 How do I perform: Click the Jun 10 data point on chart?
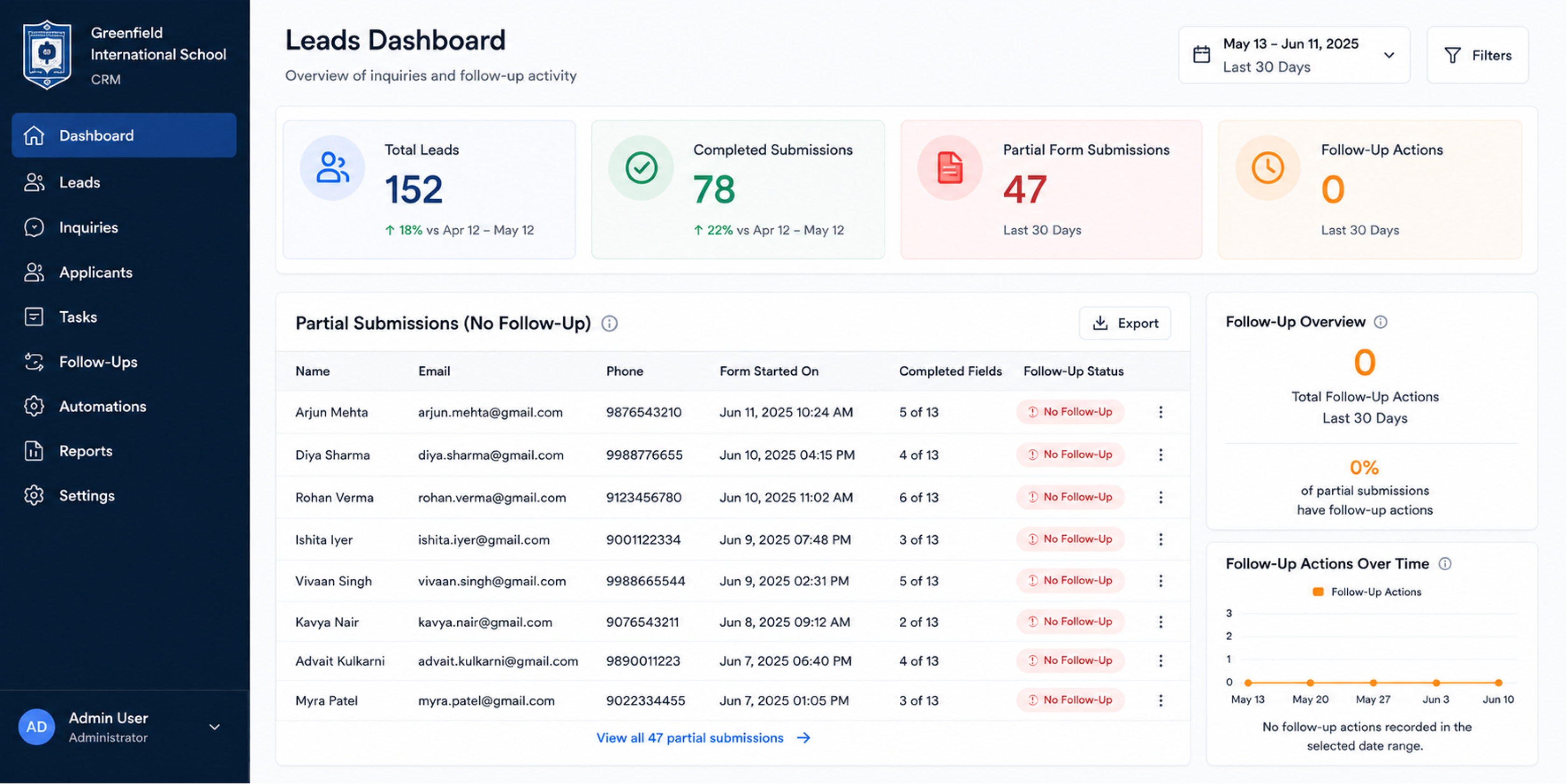1498,683
